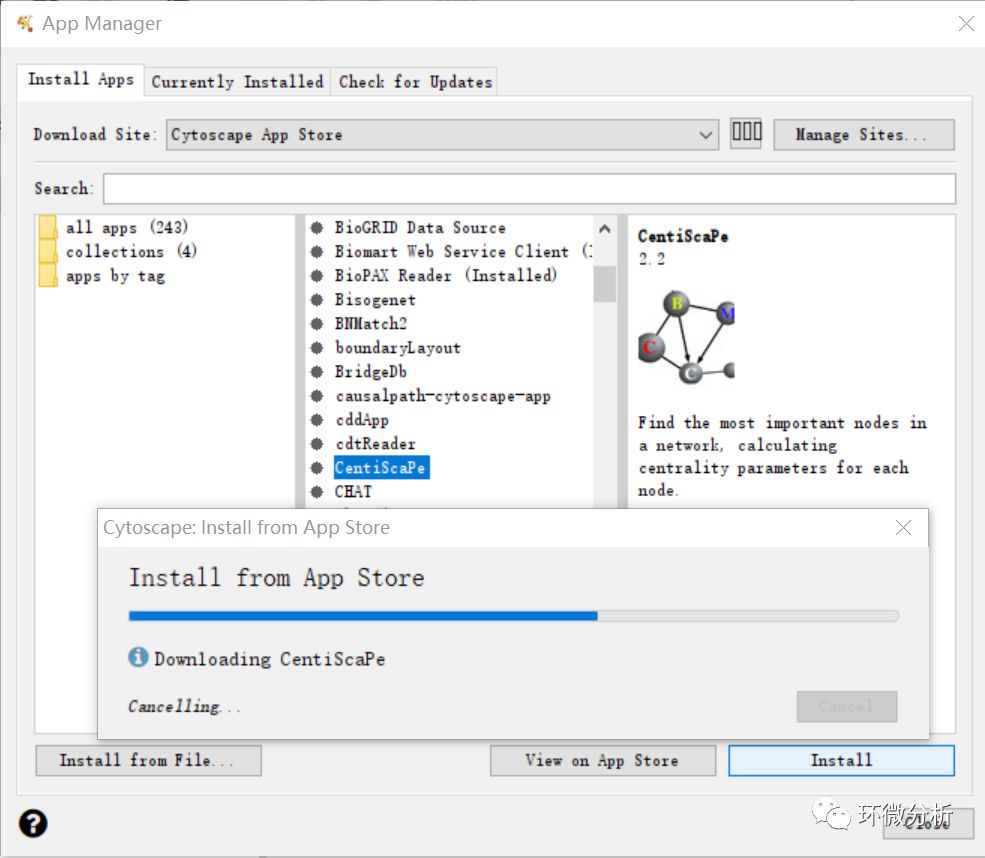Viewport: 985px width, 858px height.
Task: Select BioPAX Reader (Installed) entry
Action: tap(445, 275)
